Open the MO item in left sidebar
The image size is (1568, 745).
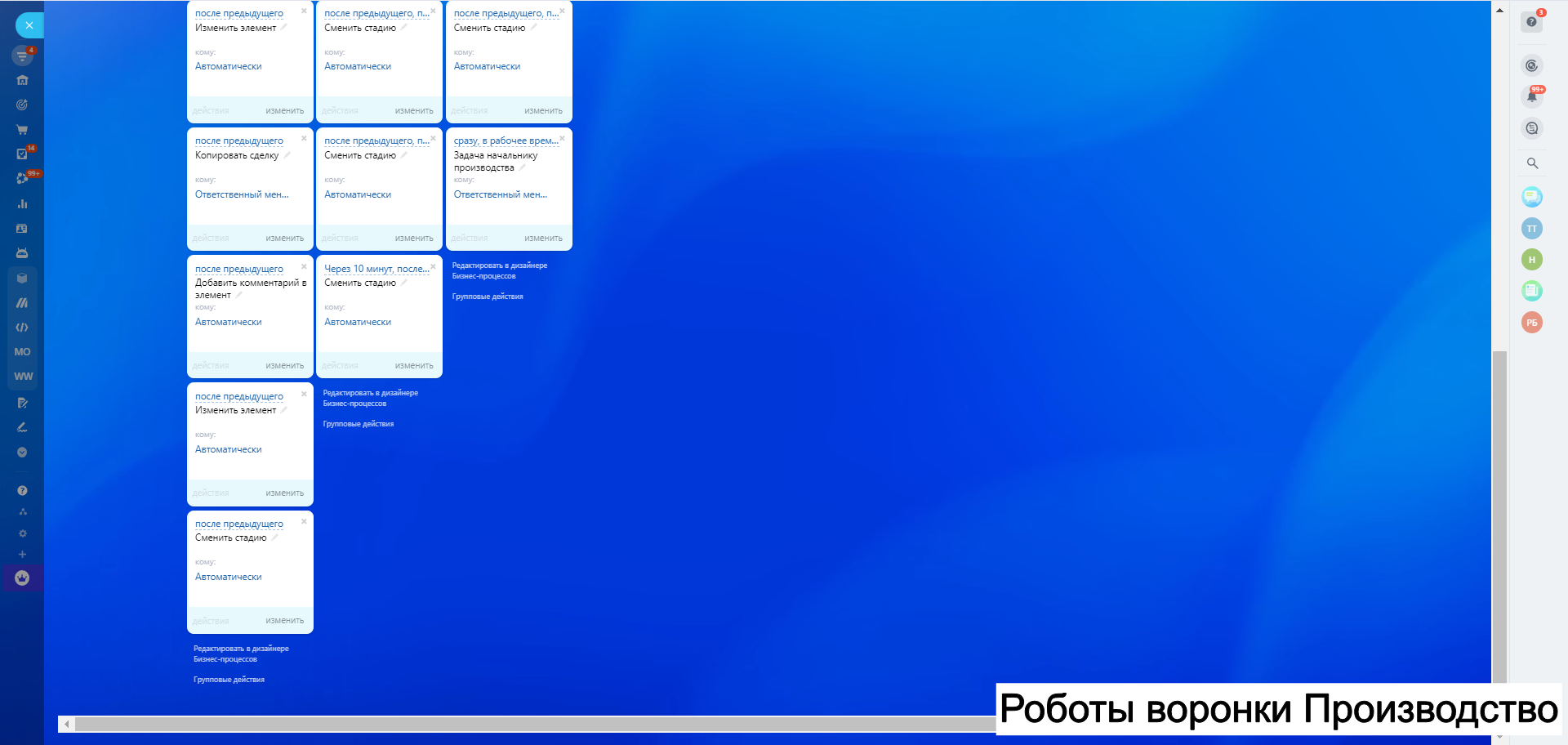(x=22, y=352)
